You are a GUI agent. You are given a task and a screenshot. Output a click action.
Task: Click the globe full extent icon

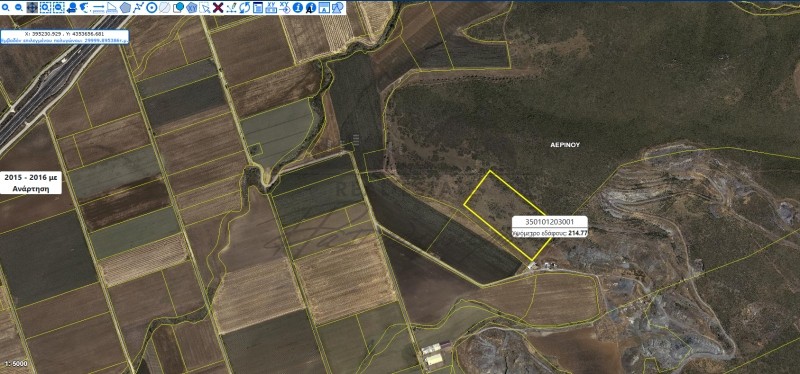pos(85,8)
